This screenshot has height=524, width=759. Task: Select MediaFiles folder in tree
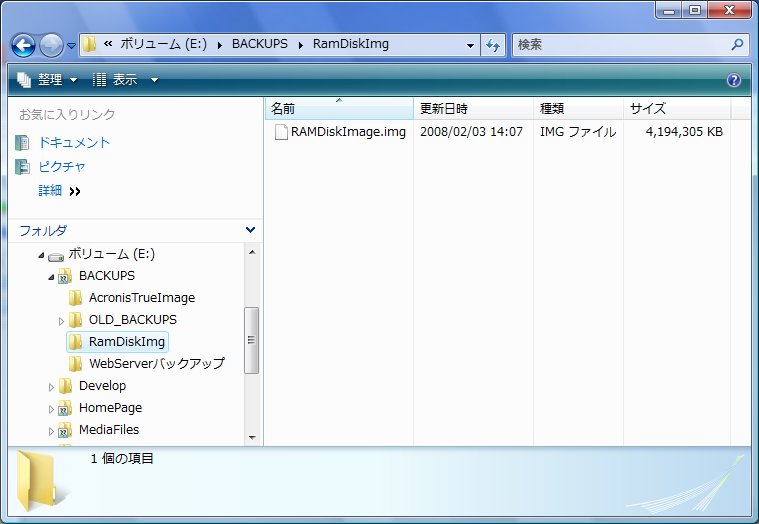109,430
